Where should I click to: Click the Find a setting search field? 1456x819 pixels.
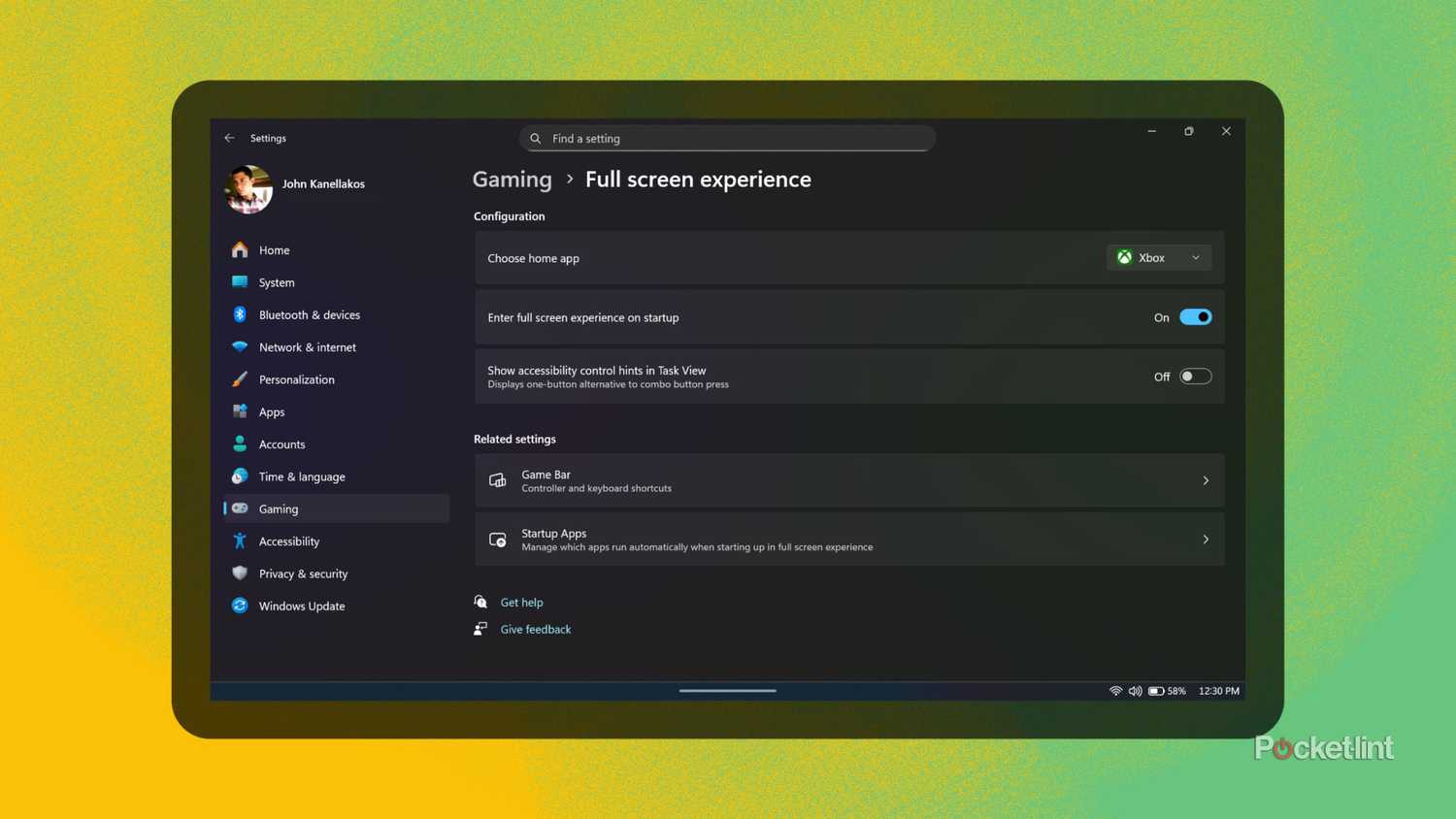click(x=726, y=138)
